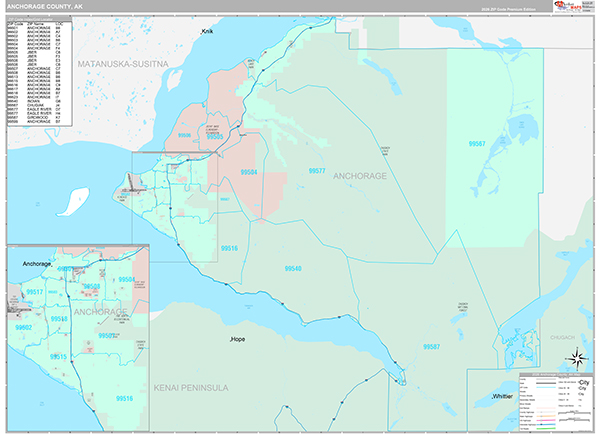600x434 pixels.
Task: Click the 99515 ZIP label in inset
Action: 58,357
